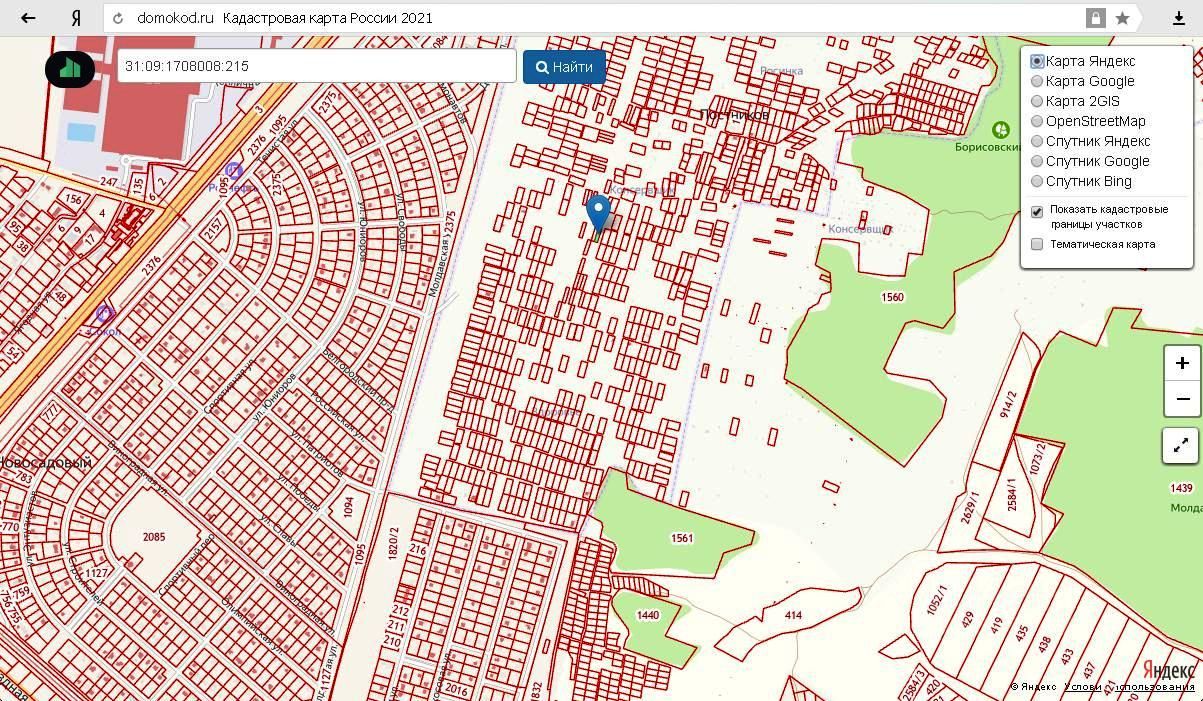1203x701 pixels.
Task: Select Карта 2GIS map layer
Action: (x=1037, y=101)
